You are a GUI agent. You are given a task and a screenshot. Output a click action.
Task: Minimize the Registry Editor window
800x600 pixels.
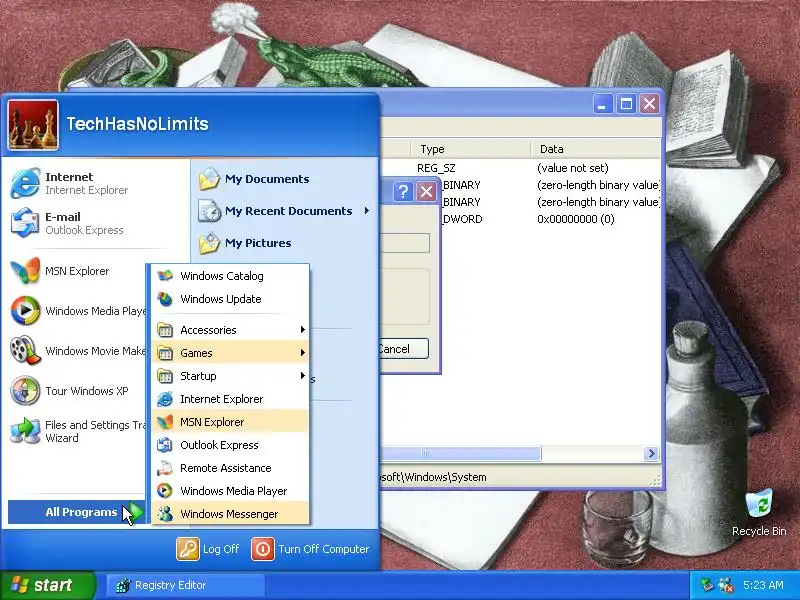tap(603, 104)
